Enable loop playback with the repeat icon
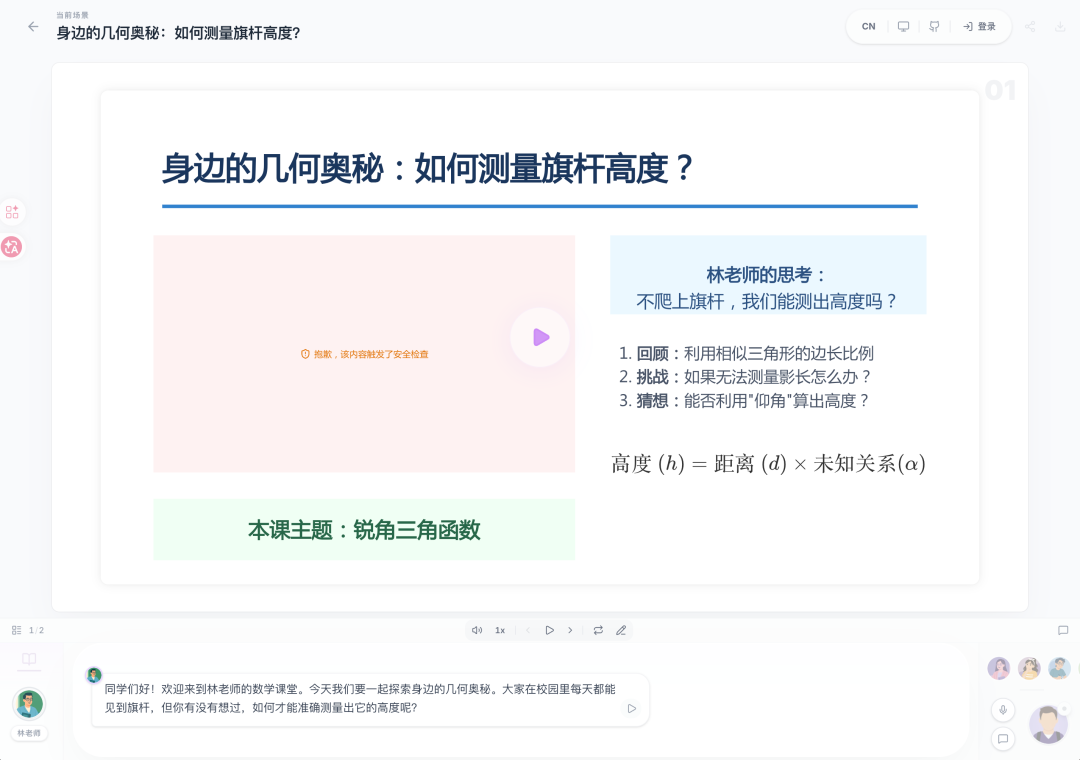The image size is (1080, 760). click(598, 630)
